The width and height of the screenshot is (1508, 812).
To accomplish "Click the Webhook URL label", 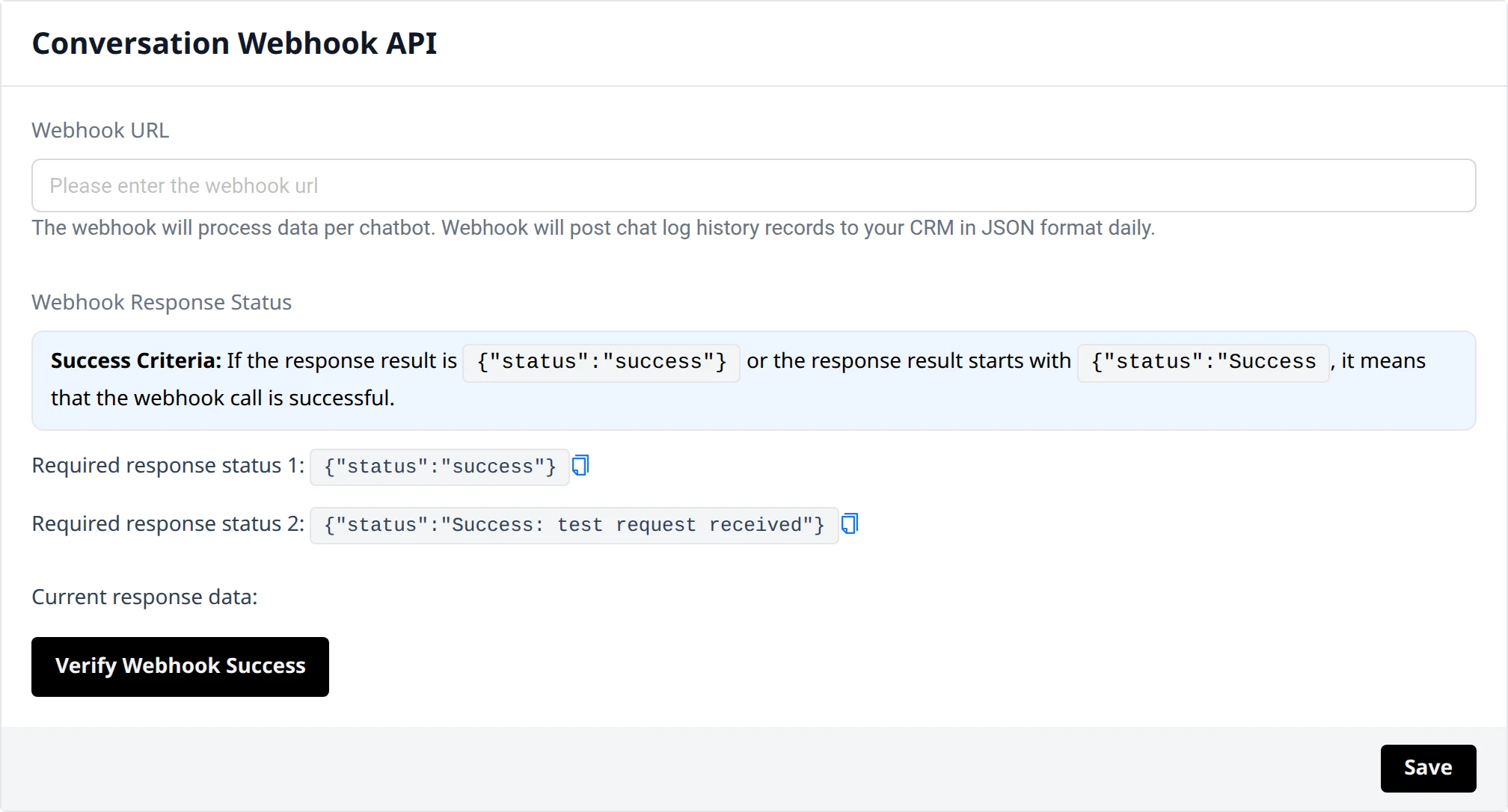I will [100, 130].
